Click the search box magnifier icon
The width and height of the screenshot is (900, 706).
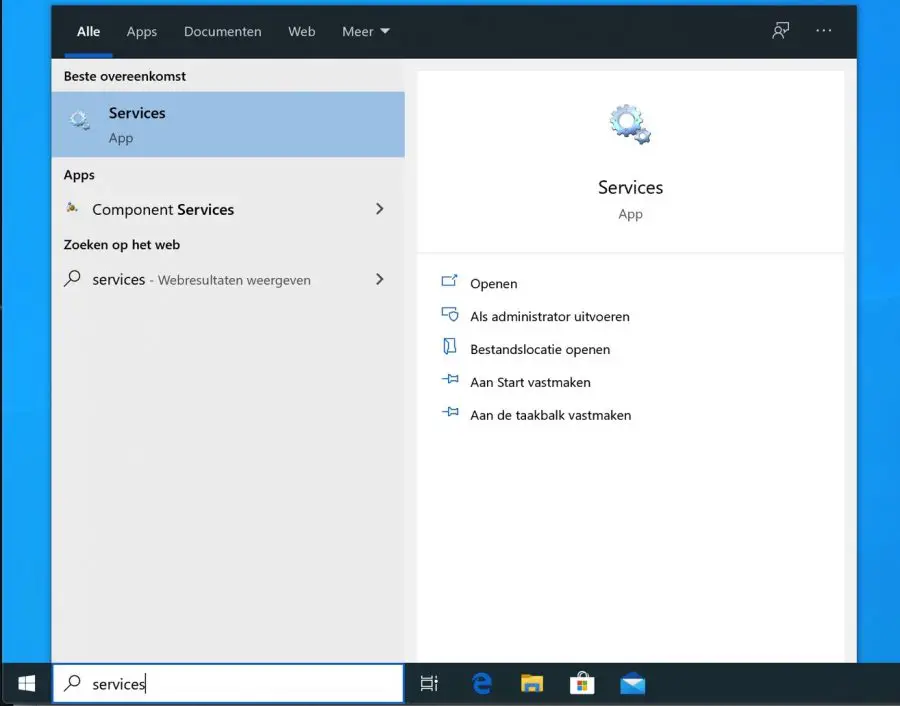click(72, 682)
